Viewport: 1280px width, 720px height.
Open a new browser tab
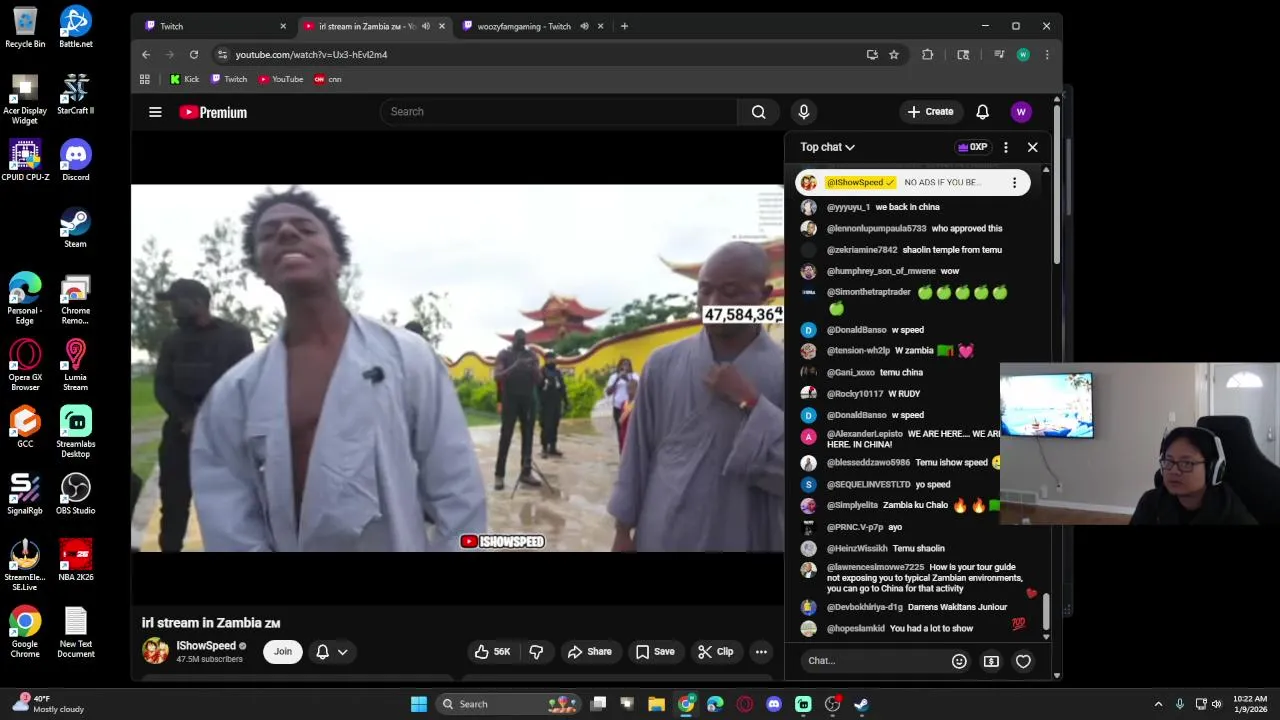click(624, 26)
